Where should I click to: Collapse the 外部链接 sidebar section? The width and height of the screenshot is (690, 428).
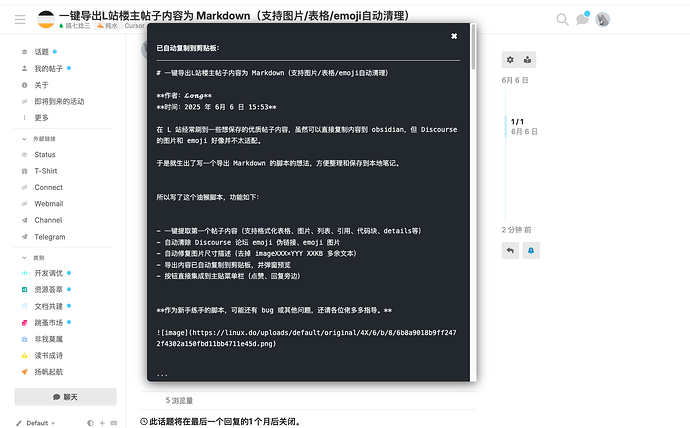coord(40,139)
